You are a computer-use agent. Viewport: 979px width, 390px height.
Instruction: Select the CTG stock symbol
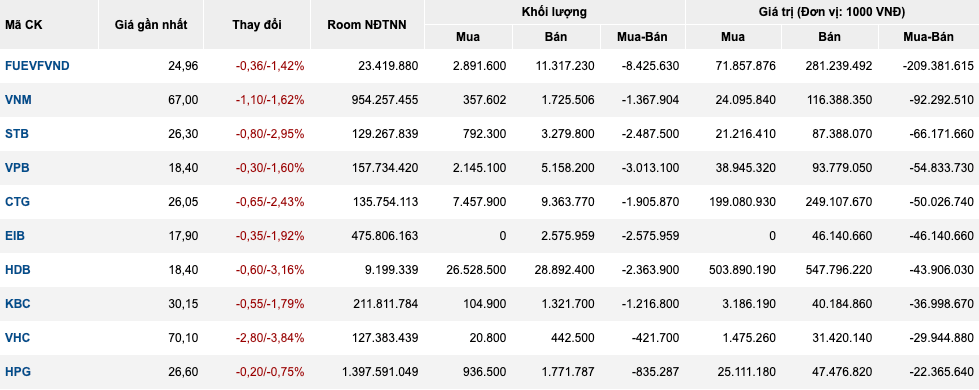click(17, 202)
